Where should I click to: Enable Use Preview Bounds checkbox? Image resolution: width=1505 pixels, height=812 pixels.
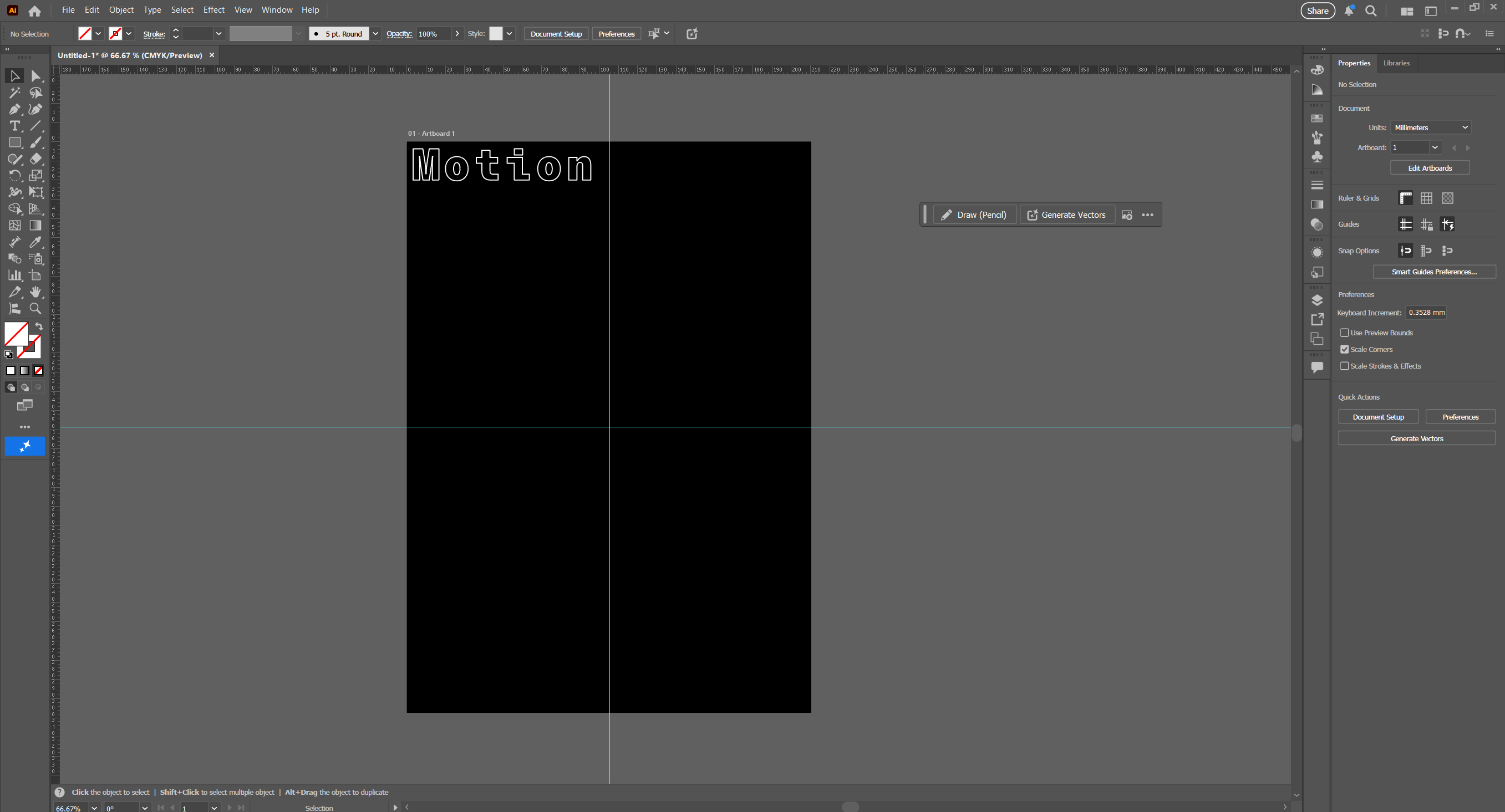coord(1344,333)
